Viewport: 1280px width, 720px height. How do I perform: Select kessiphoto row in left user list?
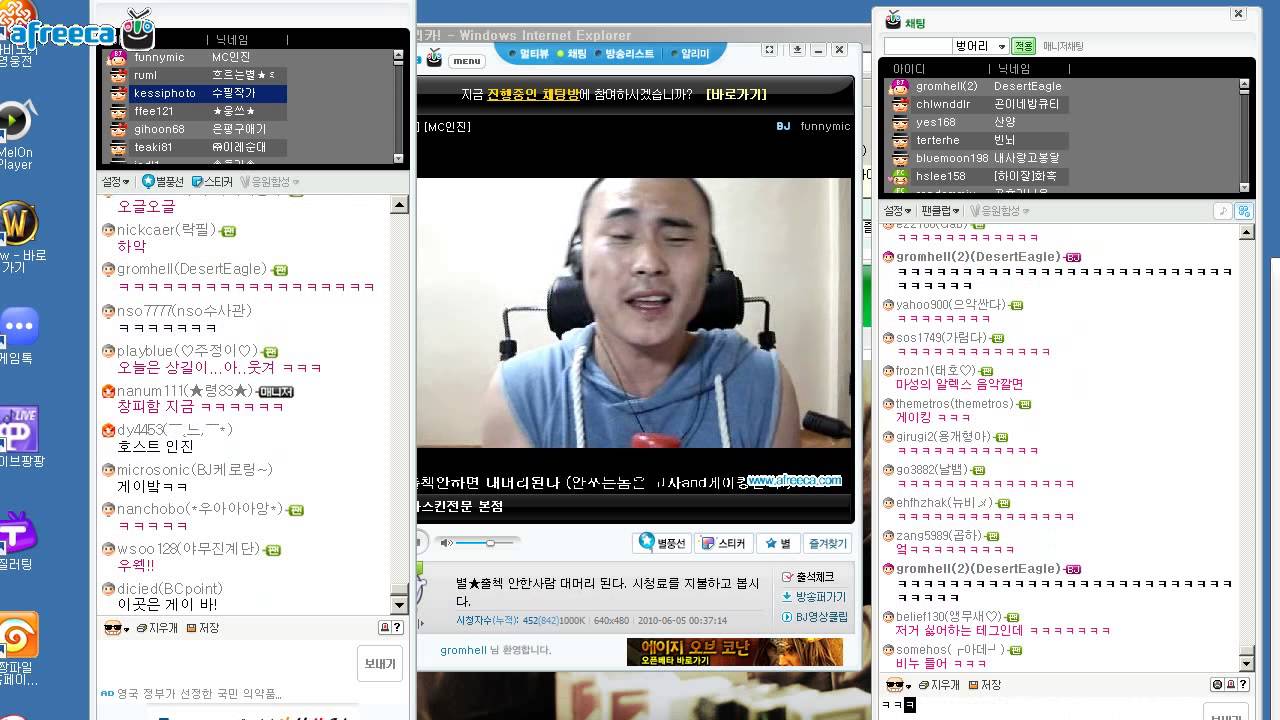[x=196, y=93]
